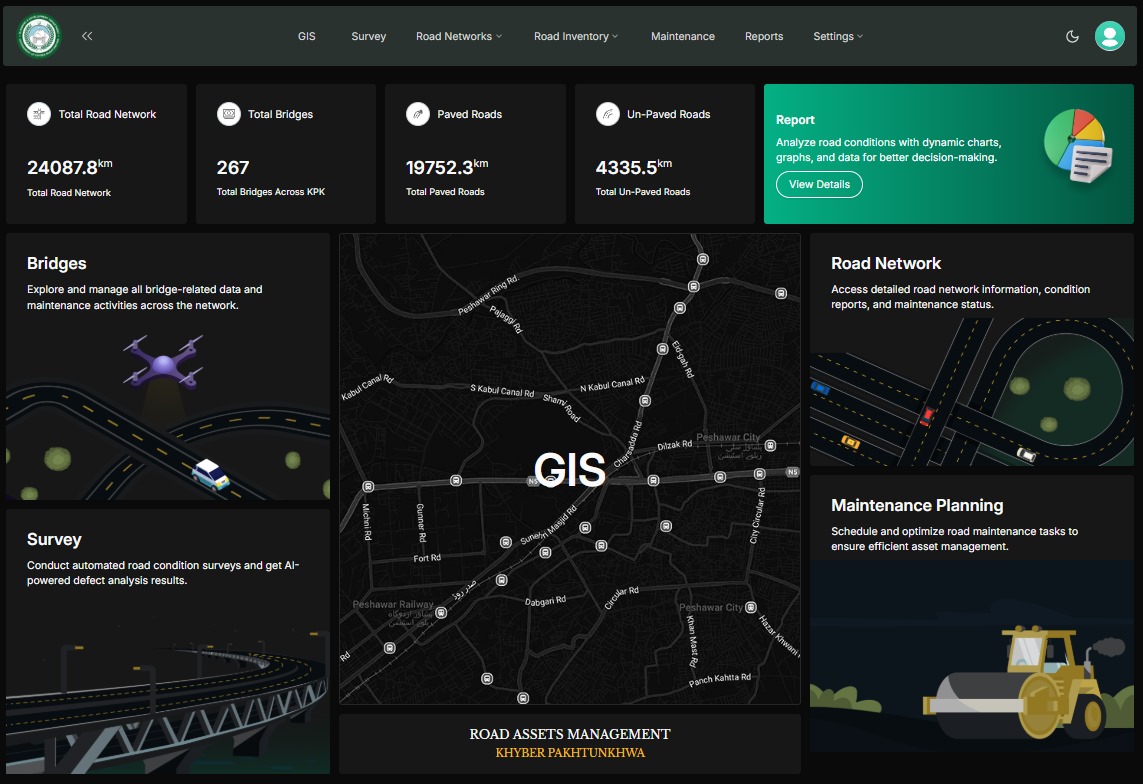
Task: Click the Un-Paved Roads card icon
Action: [x=607, y=114]
